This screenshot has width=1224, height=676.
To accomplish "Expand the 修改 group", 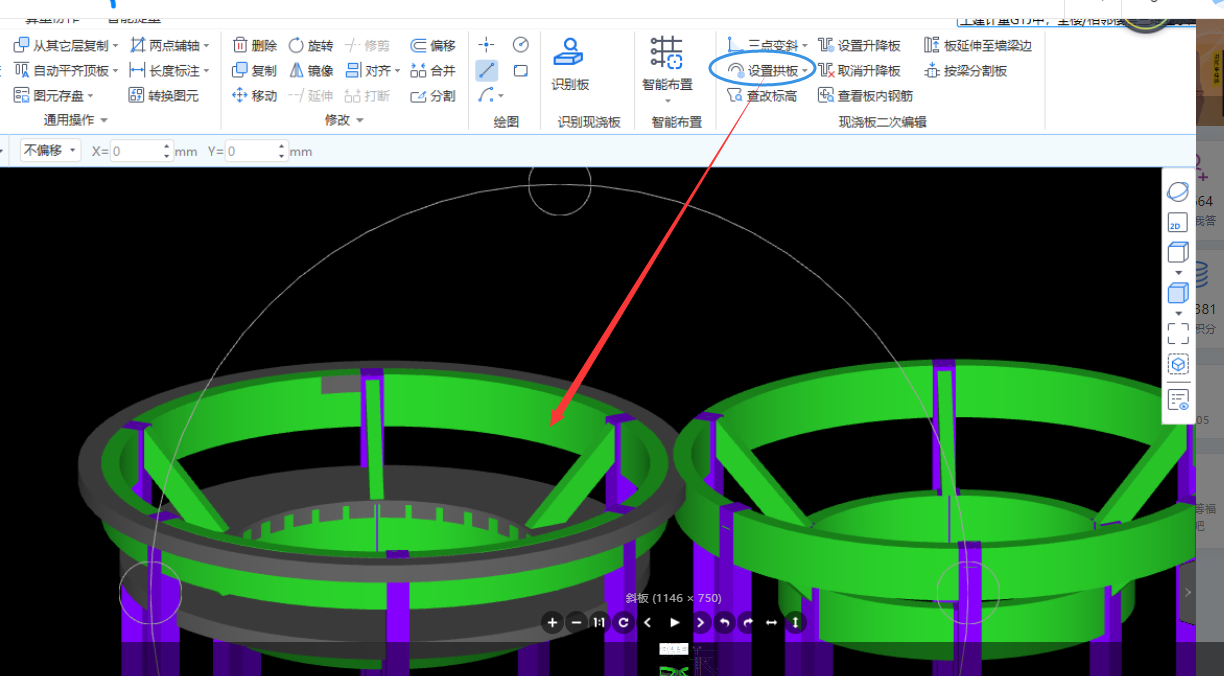I will [x=360, y=120].
